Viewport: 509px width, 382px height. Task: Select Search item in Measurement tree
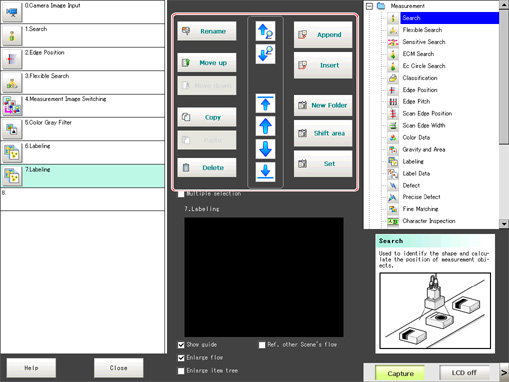(449, 18)
